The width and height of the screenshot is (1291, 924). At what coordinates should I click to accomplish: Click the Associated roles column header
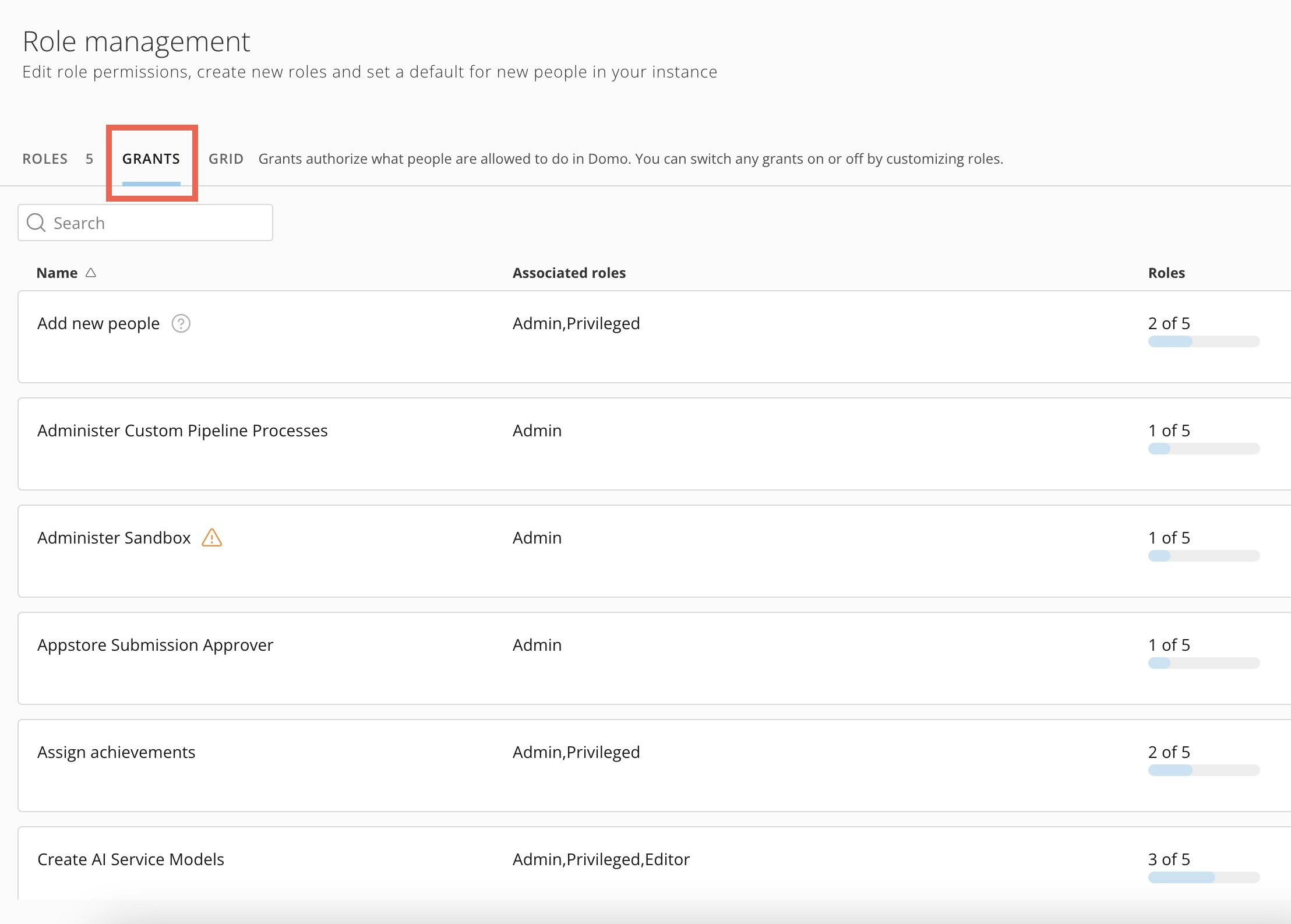[569, 273]
